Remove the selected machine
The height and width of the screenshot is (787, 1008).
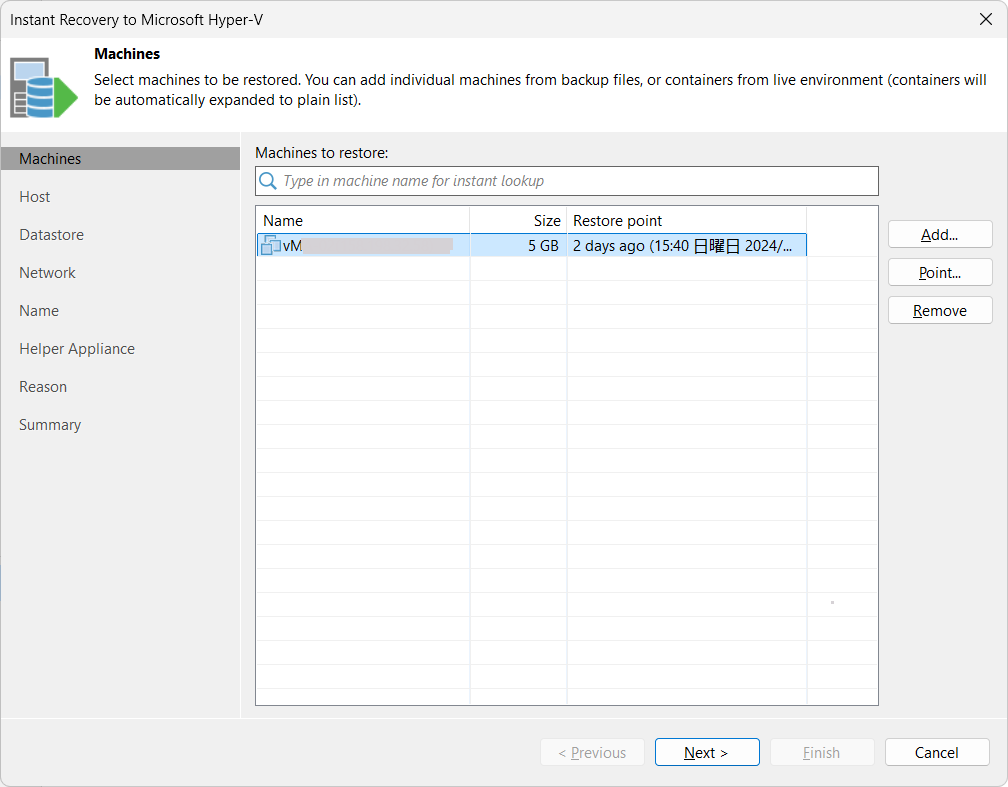[x=940, y=311]
